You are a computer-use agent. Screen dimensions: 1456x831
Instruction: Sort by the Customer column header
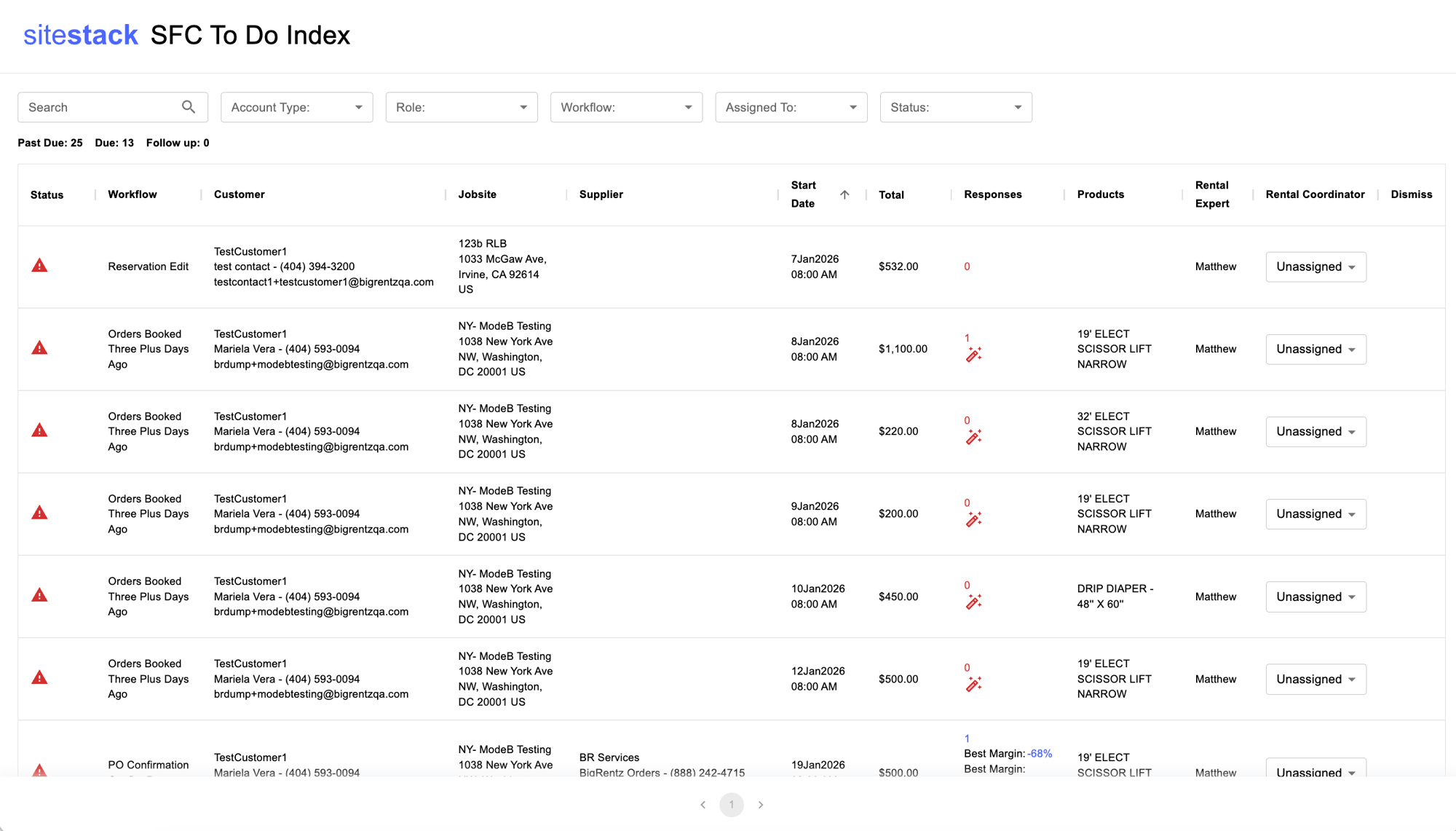coord(240,194)
